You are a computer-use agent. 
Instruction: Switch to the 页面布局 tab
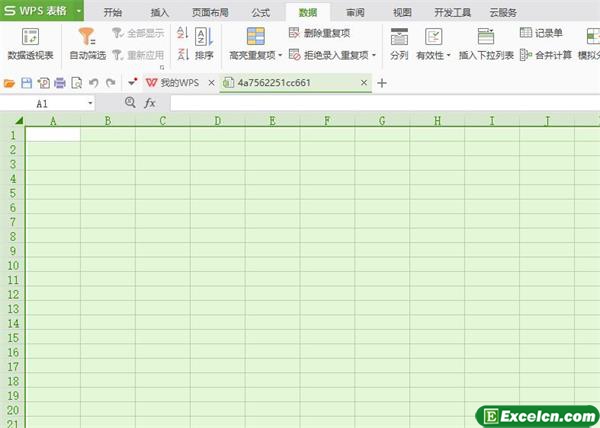tap(210, 13)
